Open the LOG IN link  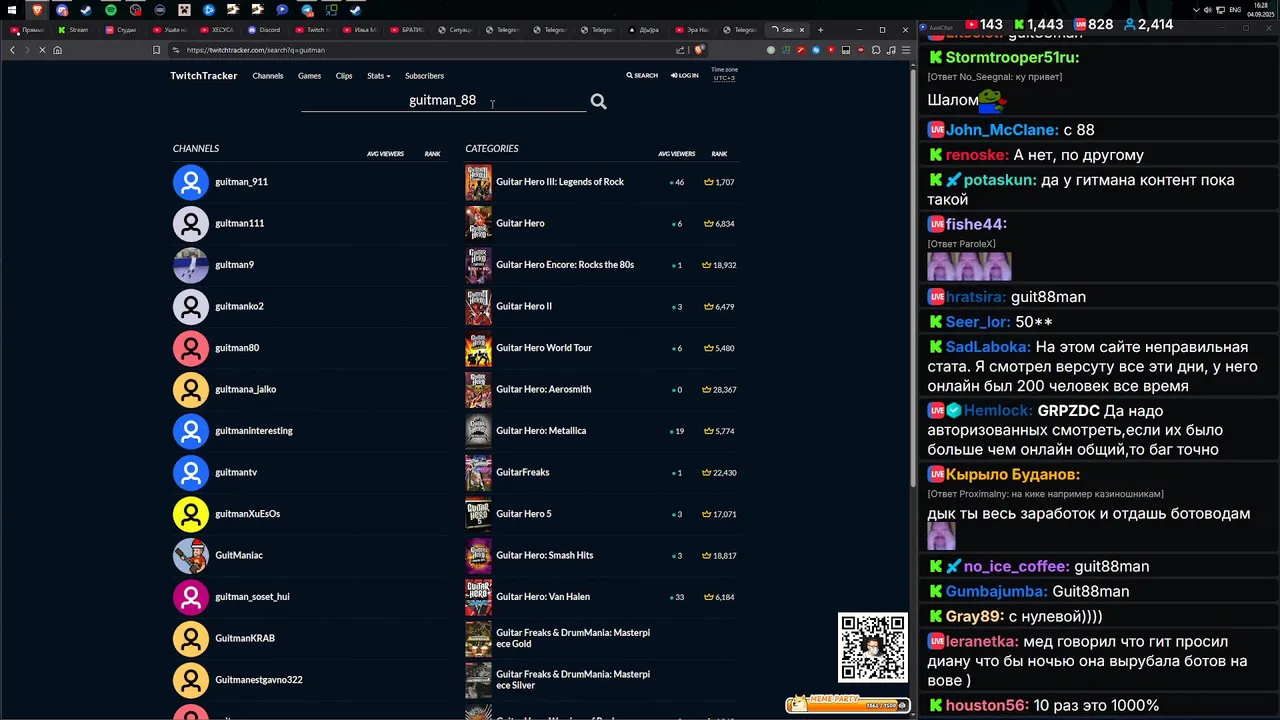(685, 76)
